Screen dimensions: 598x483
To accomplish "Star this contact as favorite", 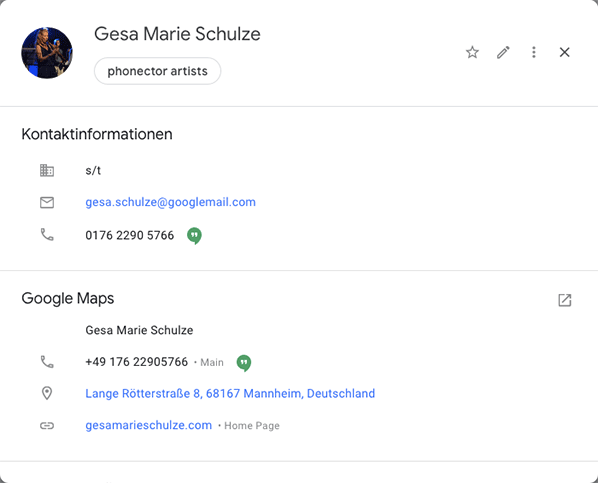I will (x=472, y=52).
